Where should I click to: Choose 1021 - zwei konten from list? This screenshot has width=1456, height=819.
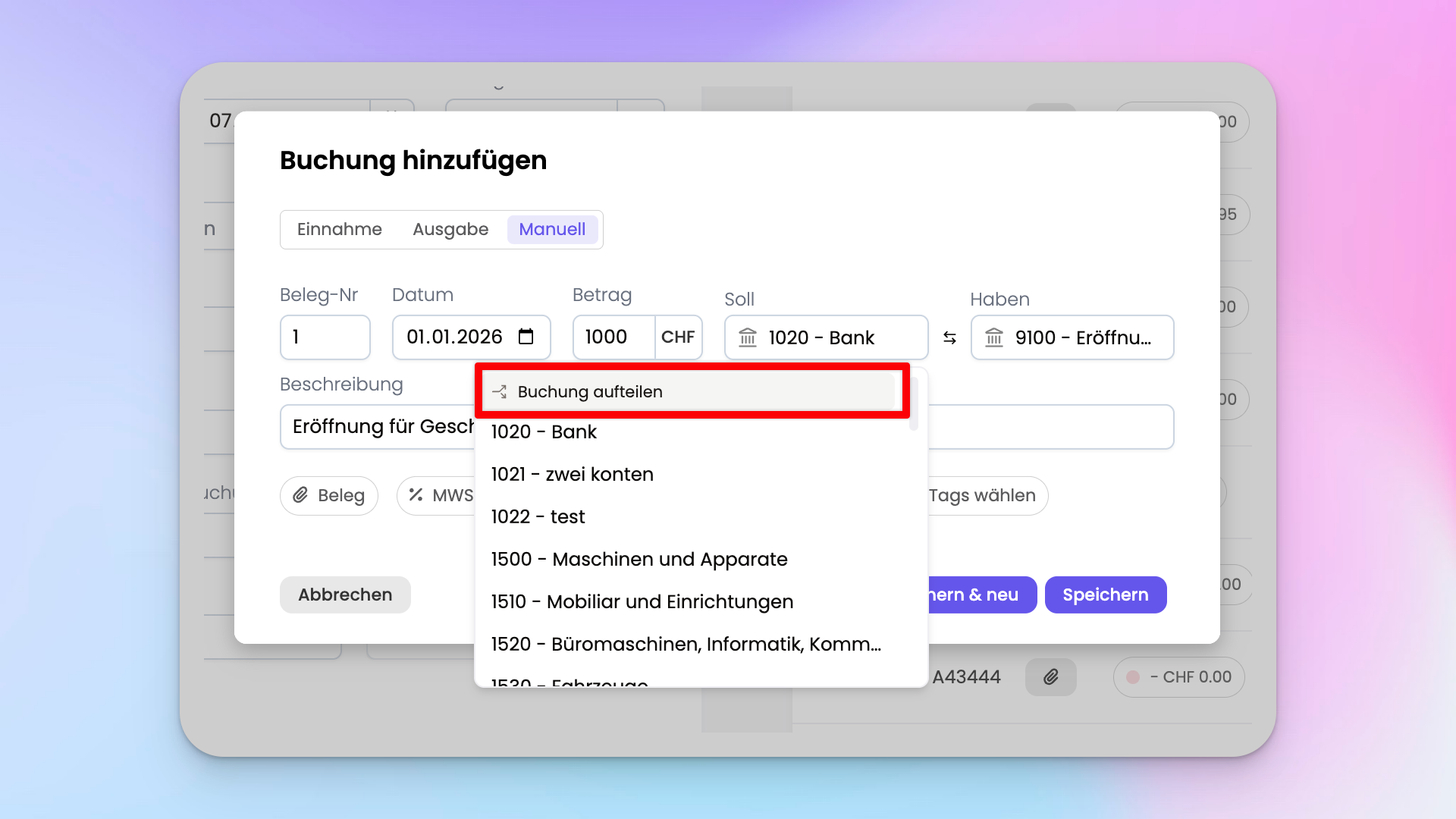click(x=572, y=474)
